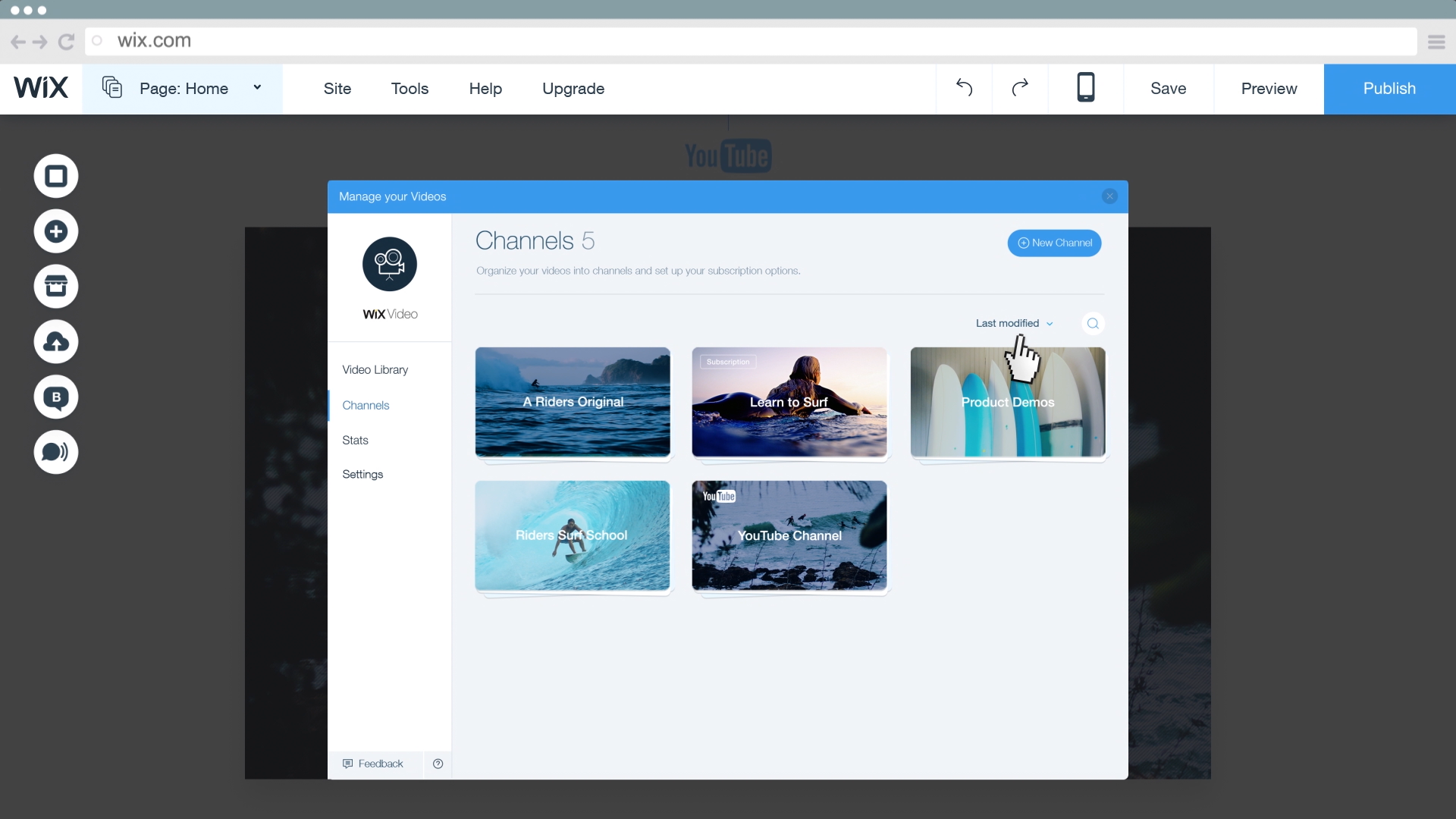Click the undo arrow icon

pyautogui.click(x=964, y=88)
